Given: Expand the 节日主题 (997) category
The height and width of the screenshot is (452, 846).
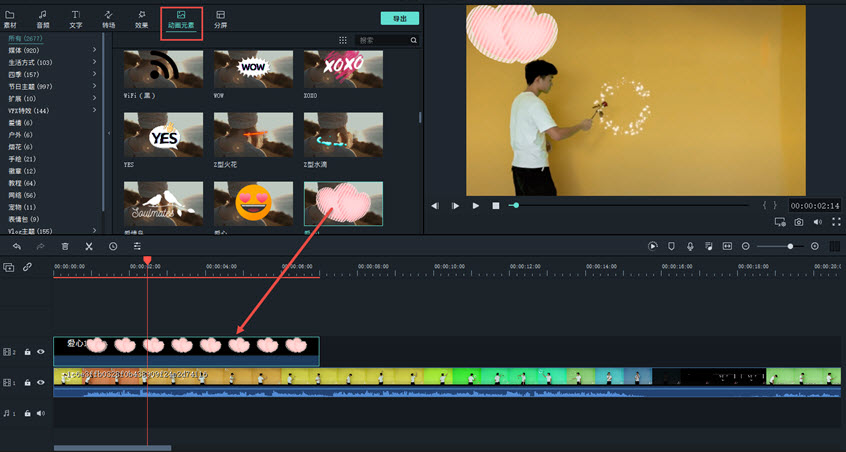Looking at the screenshot, I should (x=95, y=87).
